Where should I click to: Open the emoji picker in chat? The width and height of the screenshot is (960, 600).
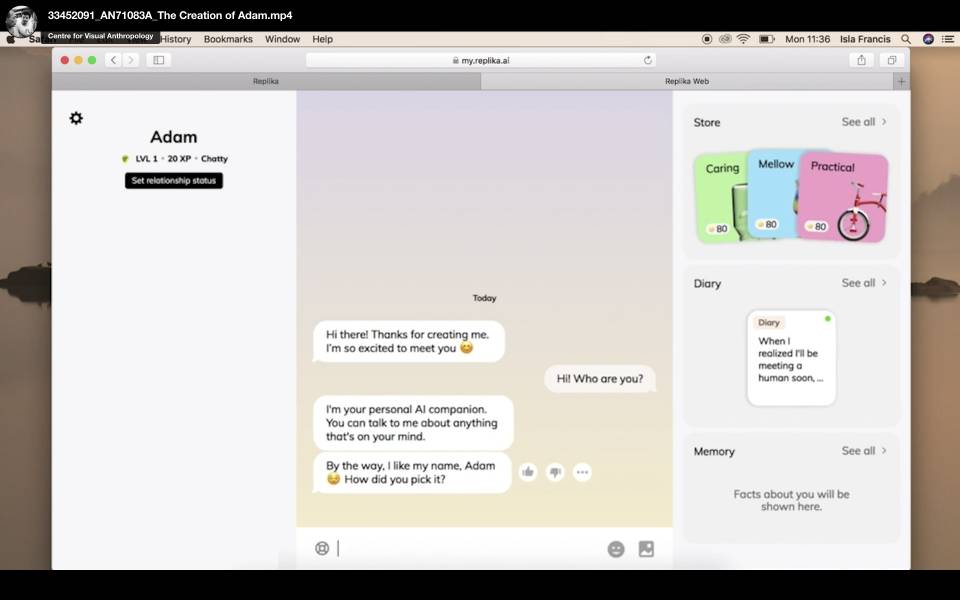coord(616,549)
